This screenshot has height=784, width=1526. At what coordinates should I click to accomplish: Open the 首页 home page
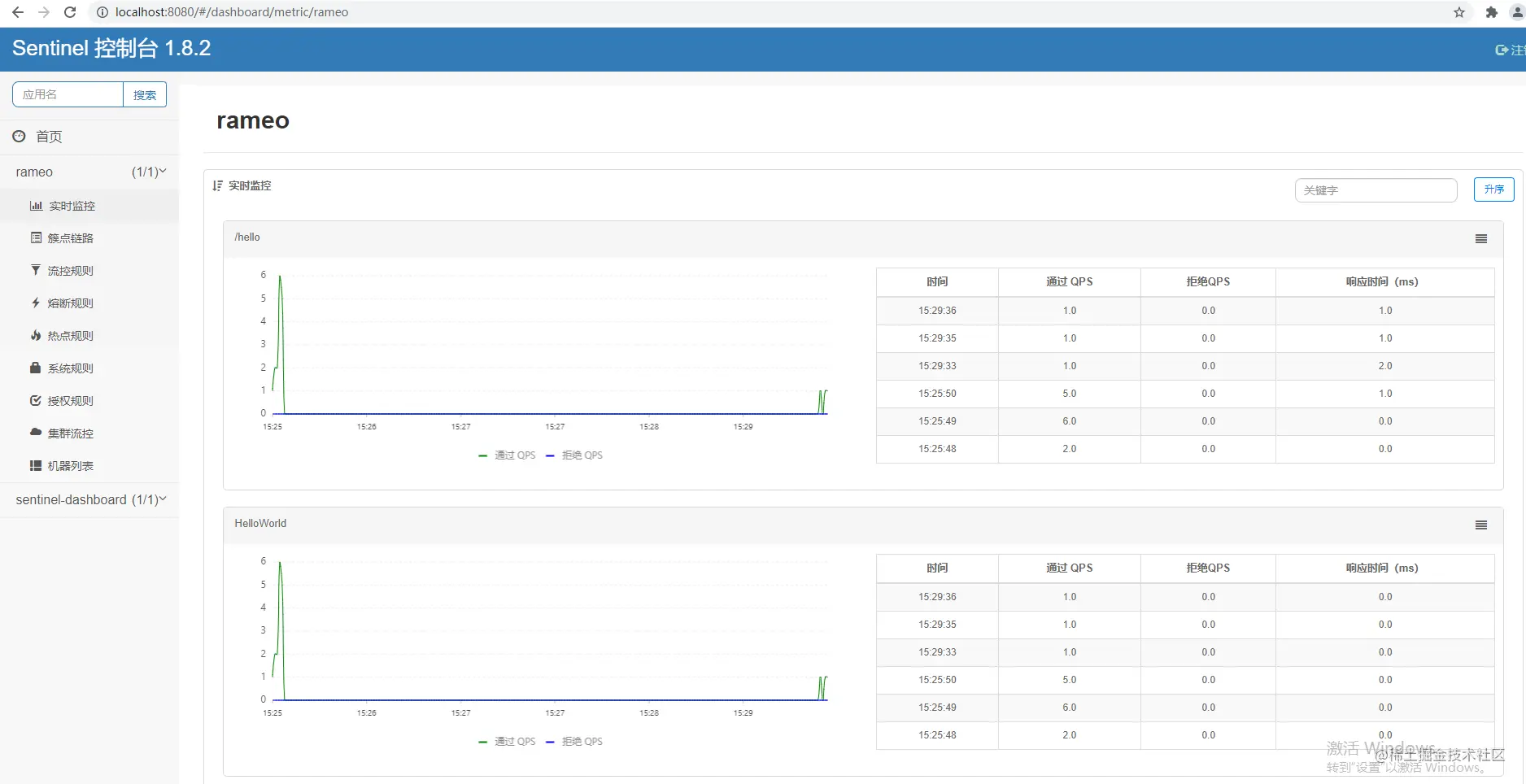49,137
